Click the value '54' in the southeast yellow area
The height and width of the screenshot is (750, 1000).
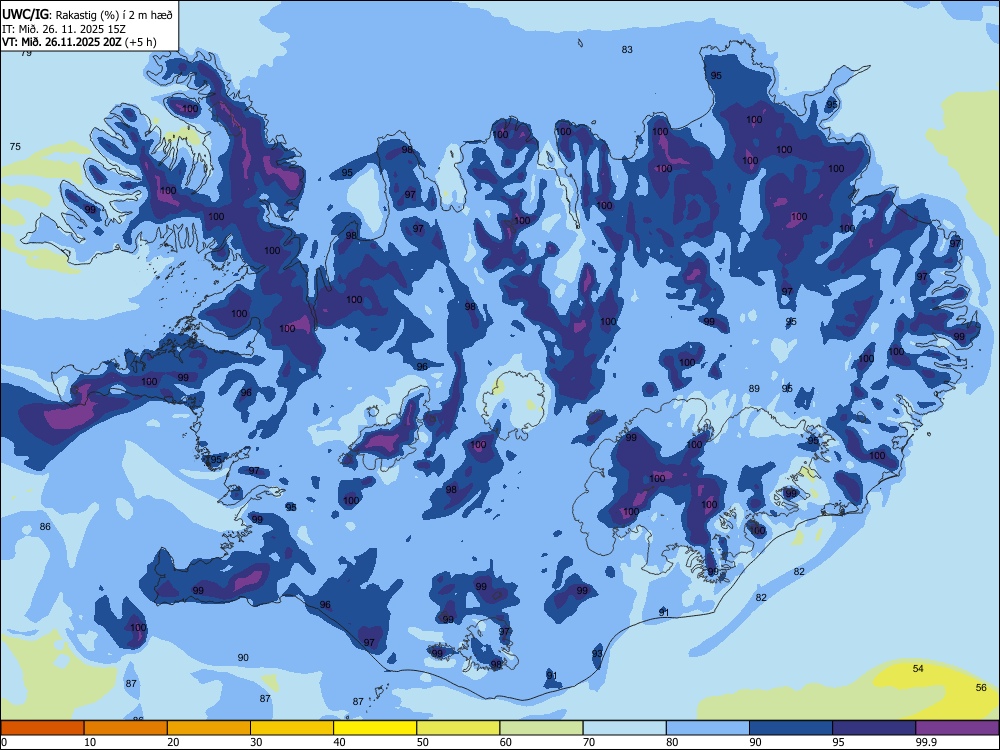(x=918, y=668)
